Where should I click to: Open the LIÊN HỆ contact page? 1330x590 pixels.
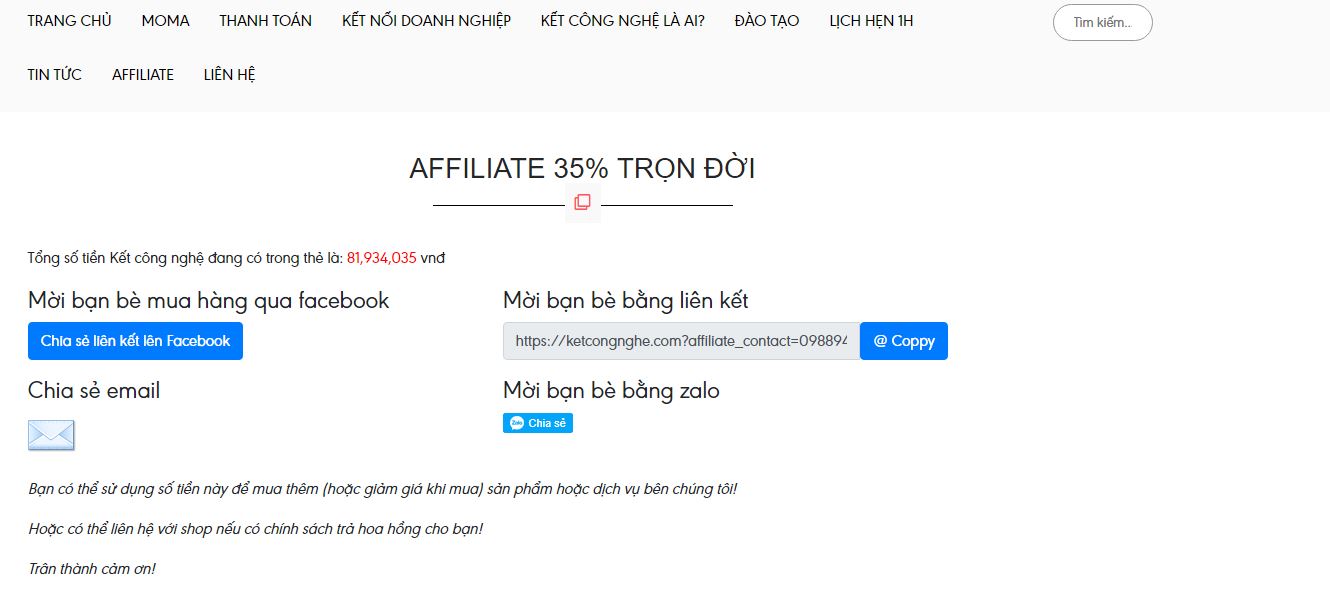[230, 75]
